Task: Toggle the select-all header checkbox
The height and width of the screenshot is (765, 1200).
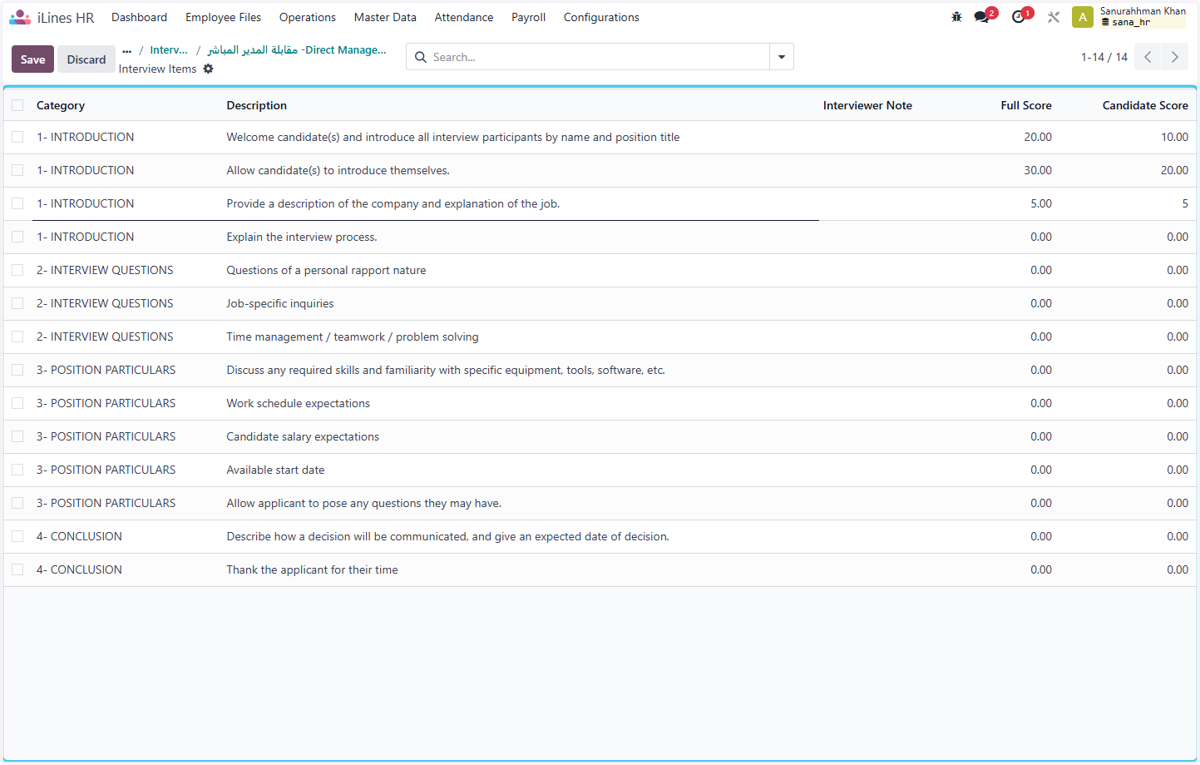Action: tap(18, 105)
